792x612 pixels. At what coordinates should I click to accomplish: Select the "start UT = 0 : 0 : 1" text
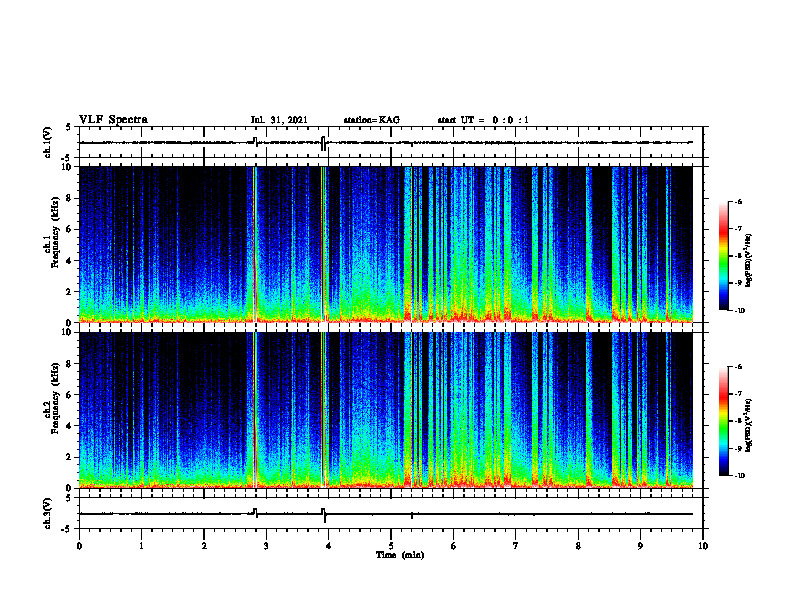coord(483,120)
